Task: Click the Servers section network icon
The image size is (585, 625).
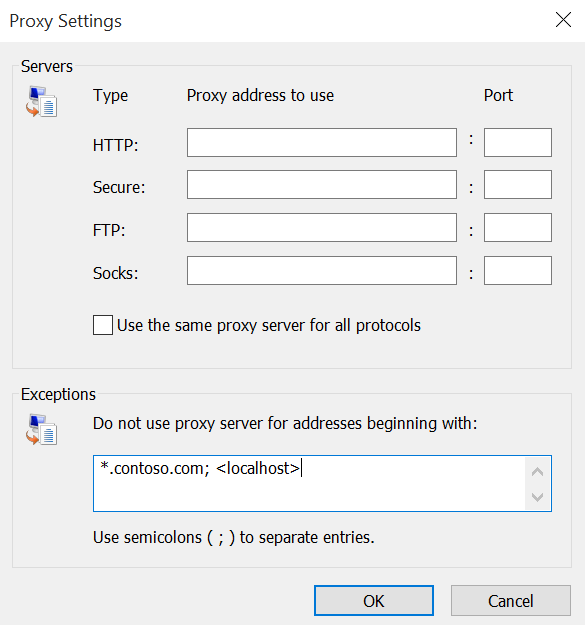Action: pyautogui.click(x=41, y=102)
